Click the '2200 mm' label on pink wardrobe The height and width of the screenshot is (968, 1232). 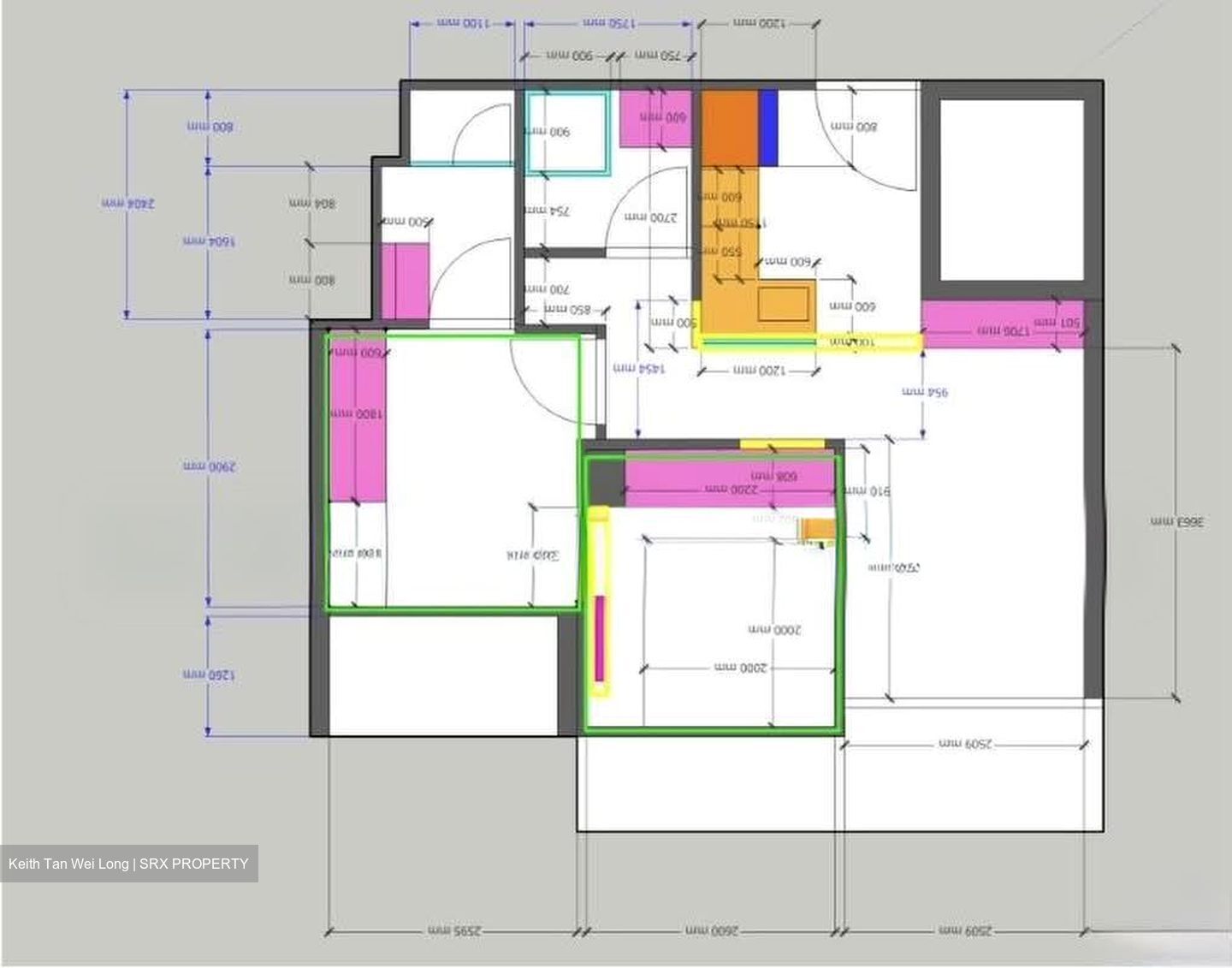click(731, 489)
